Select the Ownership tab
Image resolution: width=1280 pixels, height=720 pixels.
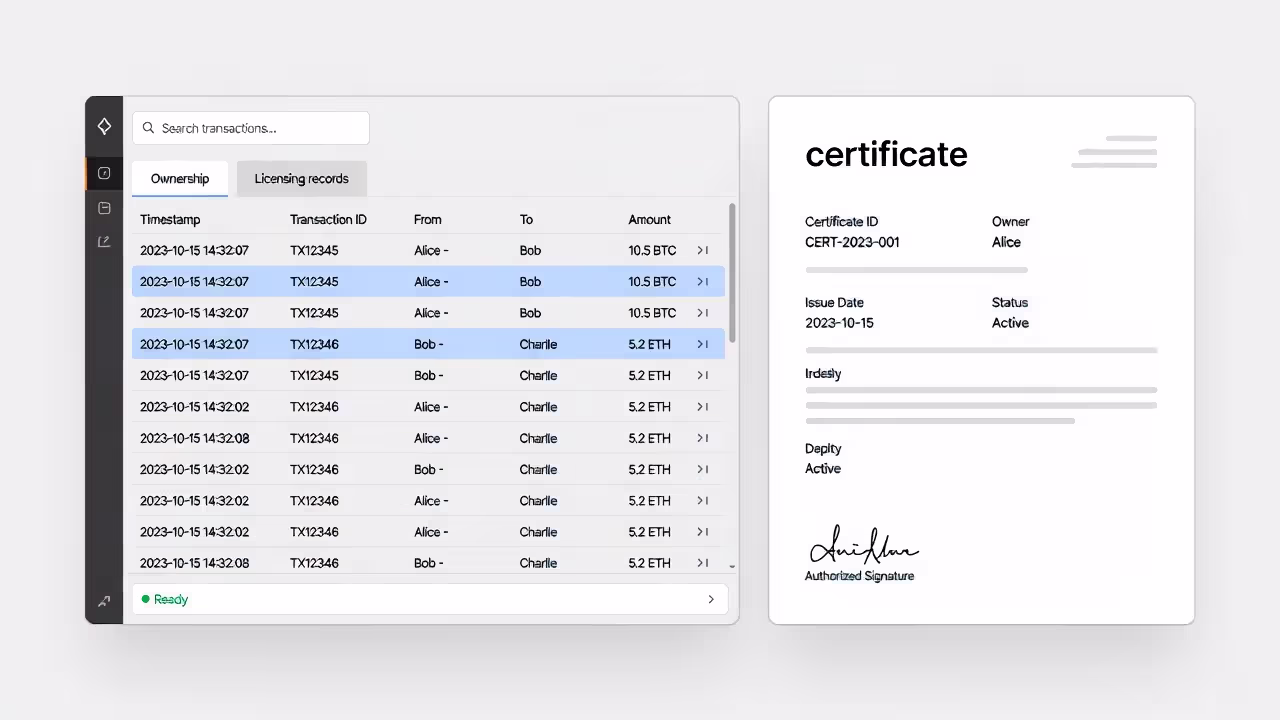pyautogui.click(x=179, y=178)
